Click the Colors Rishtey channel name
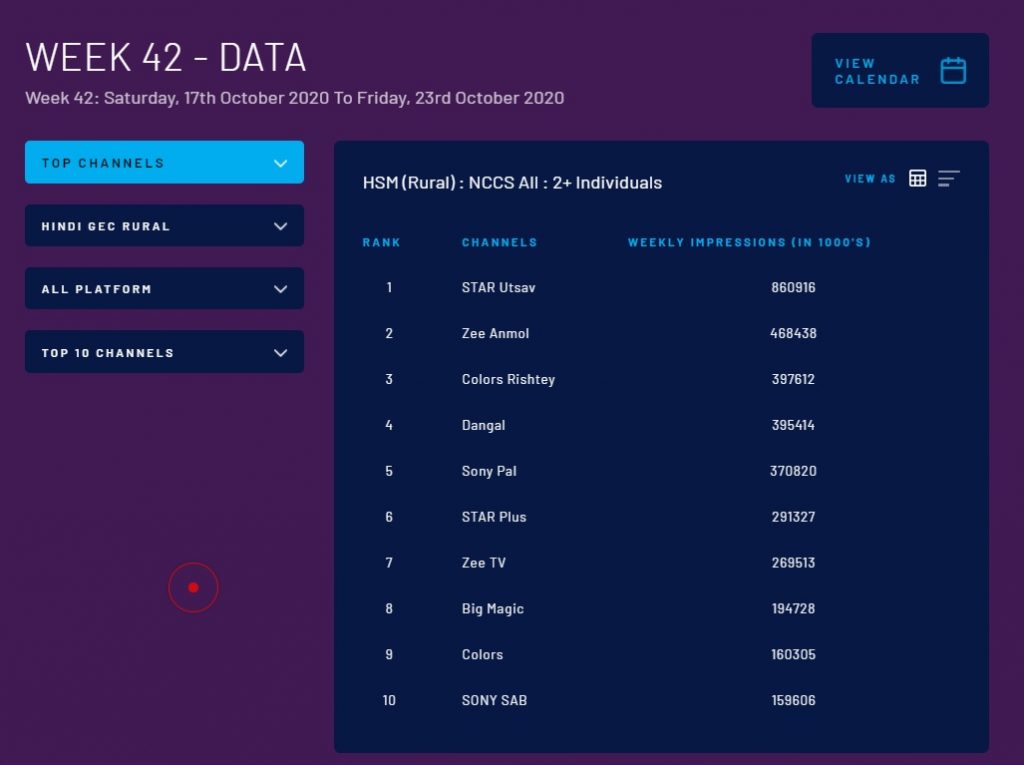Screen dimensions: 1024x765 [508, 380]
